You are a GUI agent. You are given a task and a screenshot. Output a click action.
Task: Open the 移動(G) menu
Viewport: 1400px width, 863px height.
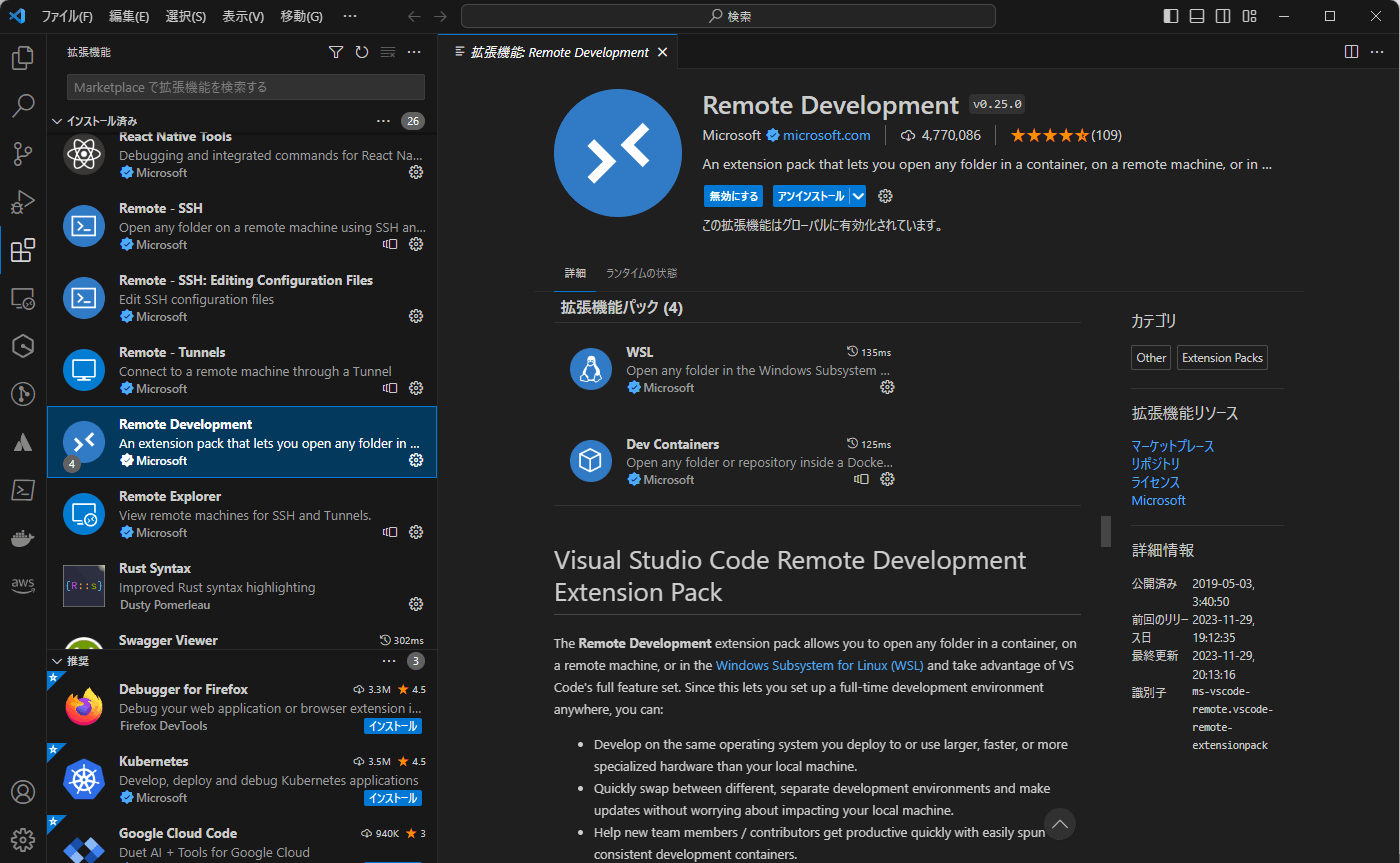coord(301,16)
